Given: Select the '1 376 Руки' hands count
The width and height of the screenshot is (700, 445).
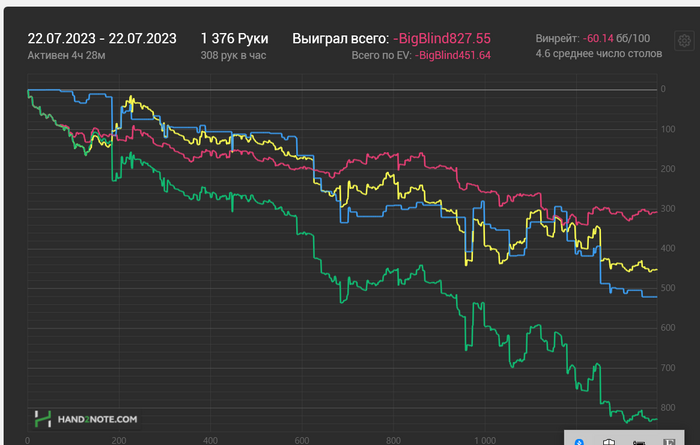Looking at the screenshot, I should 234,38.
